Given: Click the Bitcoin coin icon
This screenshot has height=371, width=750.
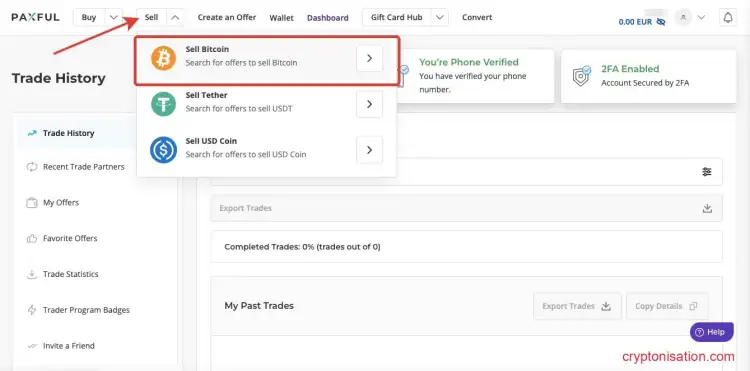Looking at the screenshot, I should [164, 58].
